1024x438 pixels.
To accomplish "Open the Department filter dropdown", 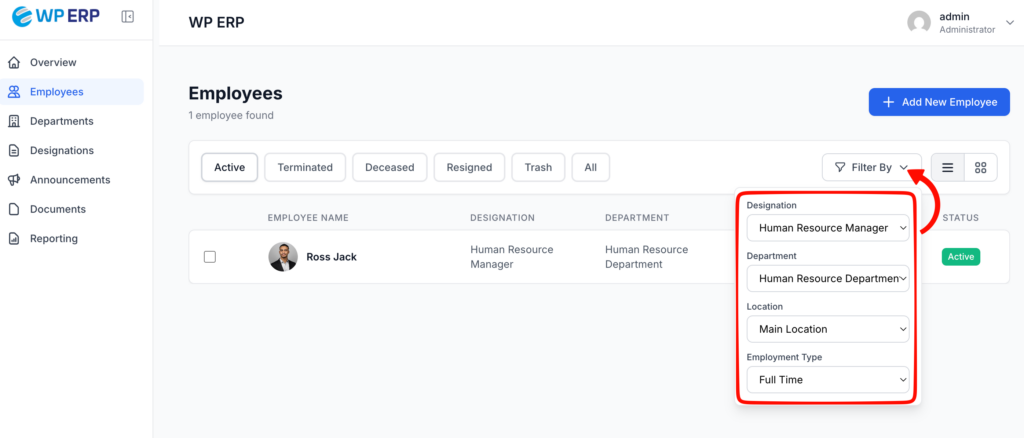I will (x=827, y=279).
